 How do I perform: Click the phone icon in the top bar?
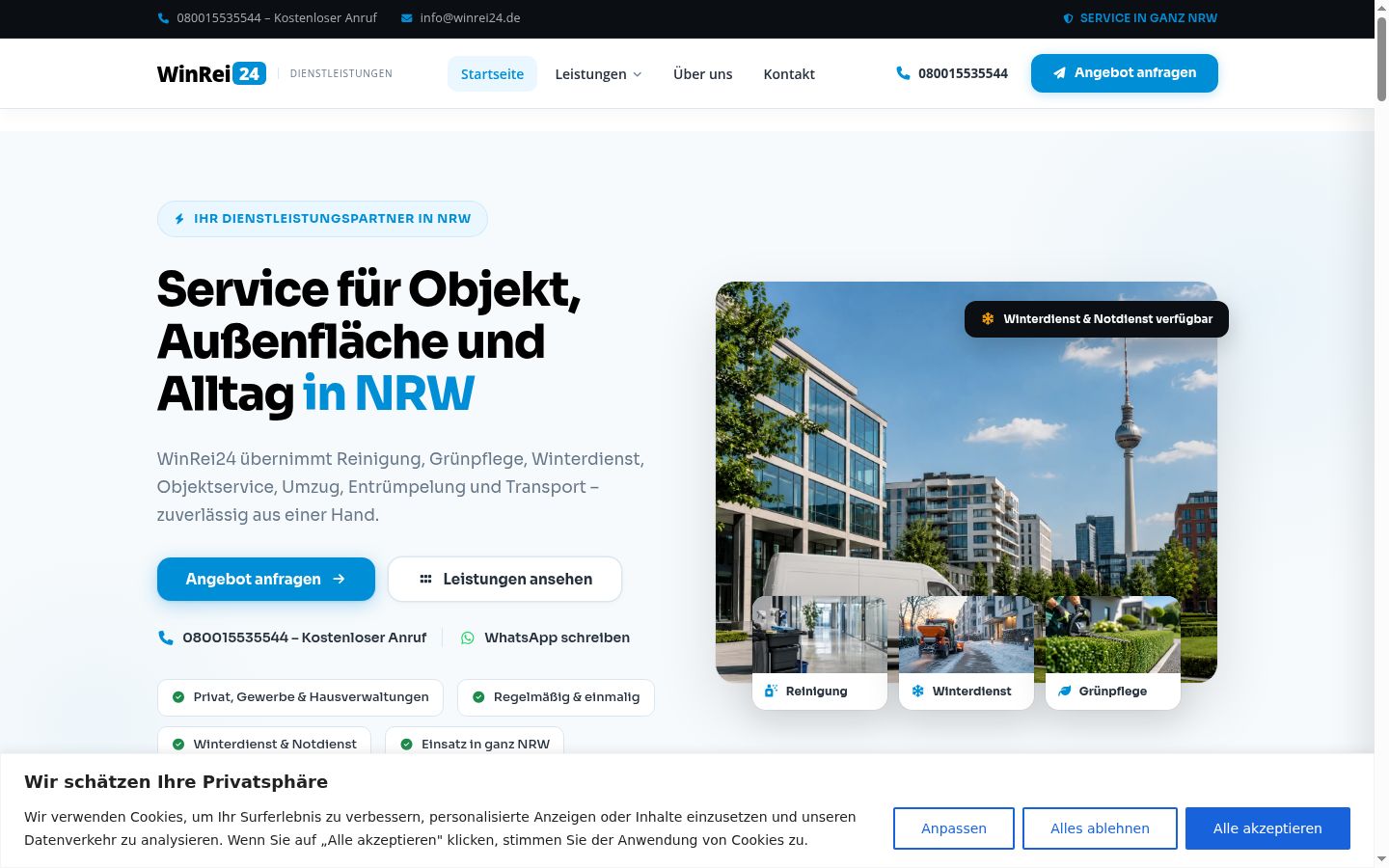pyautogui.click(x=163, y=18)
